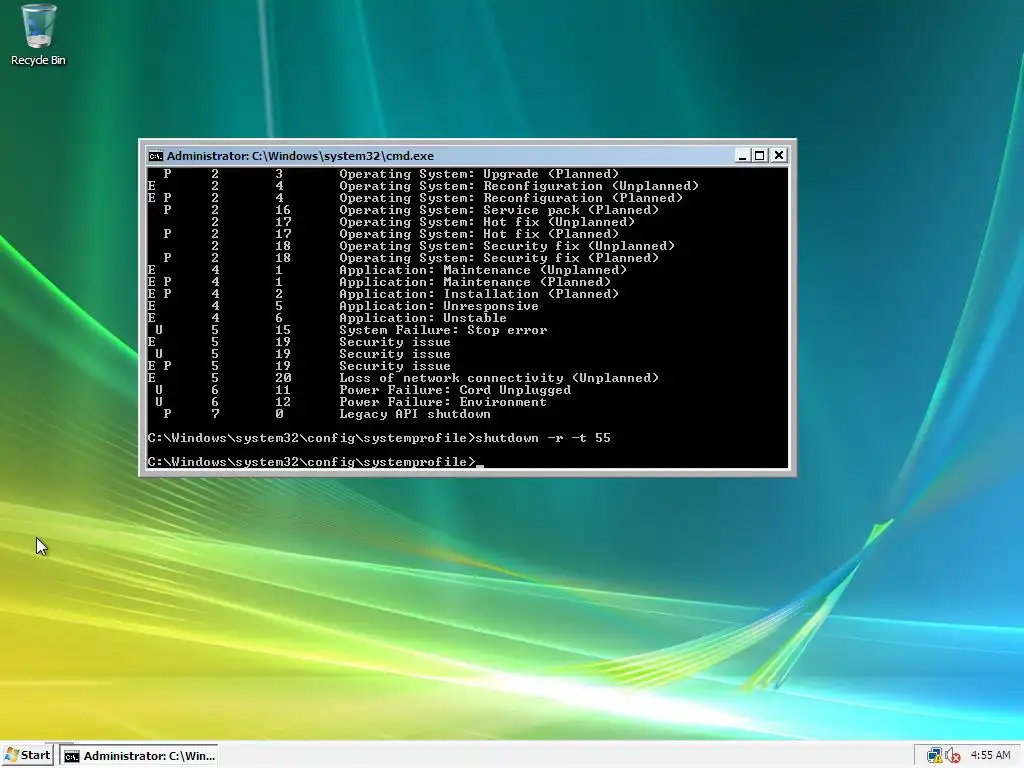Maximize the cmd.exe window
Viewport: 1024px width, 768px height.
760,155
